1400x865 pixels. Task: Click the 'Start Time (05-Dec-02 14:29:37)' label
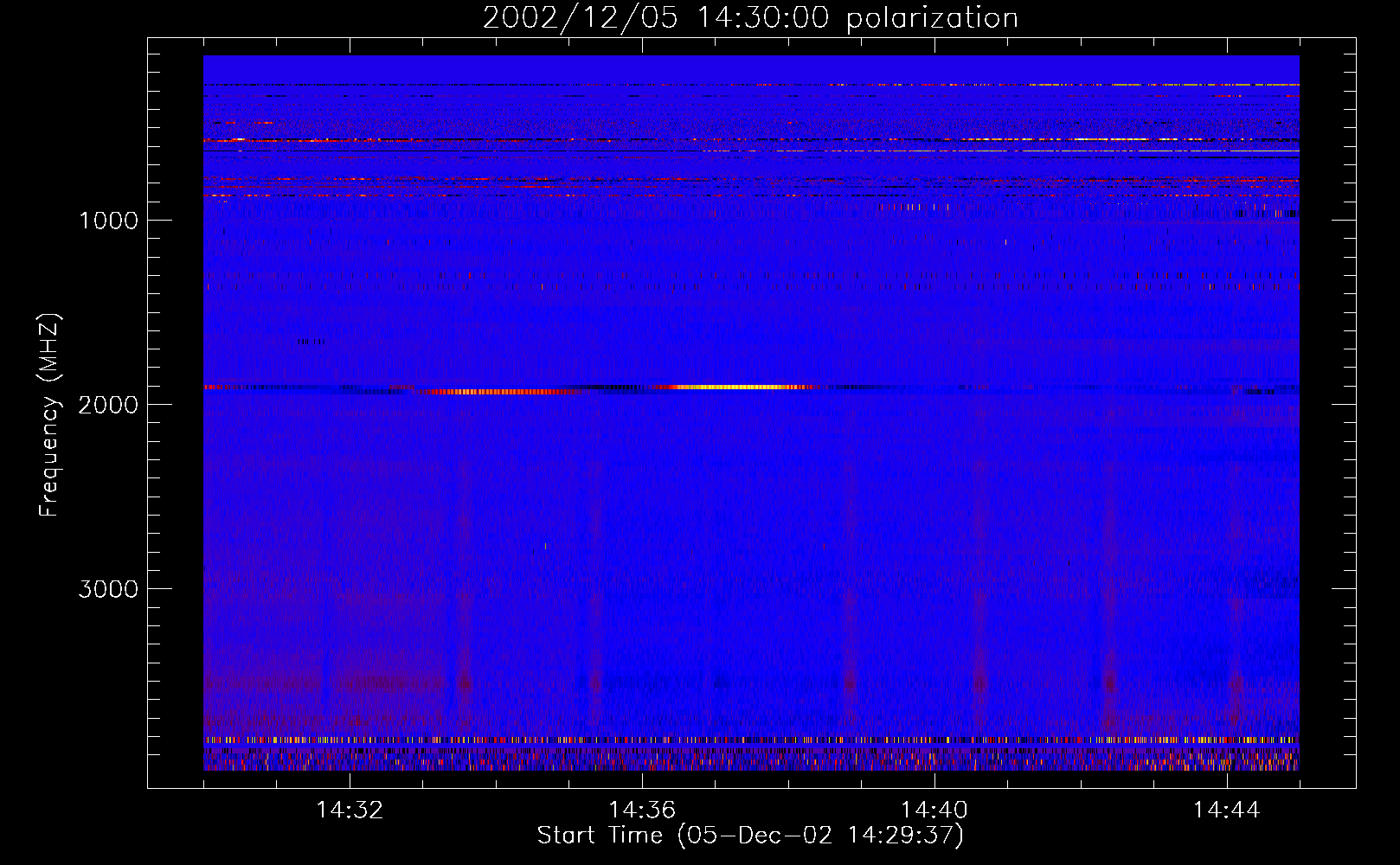(x=750, y=836)
